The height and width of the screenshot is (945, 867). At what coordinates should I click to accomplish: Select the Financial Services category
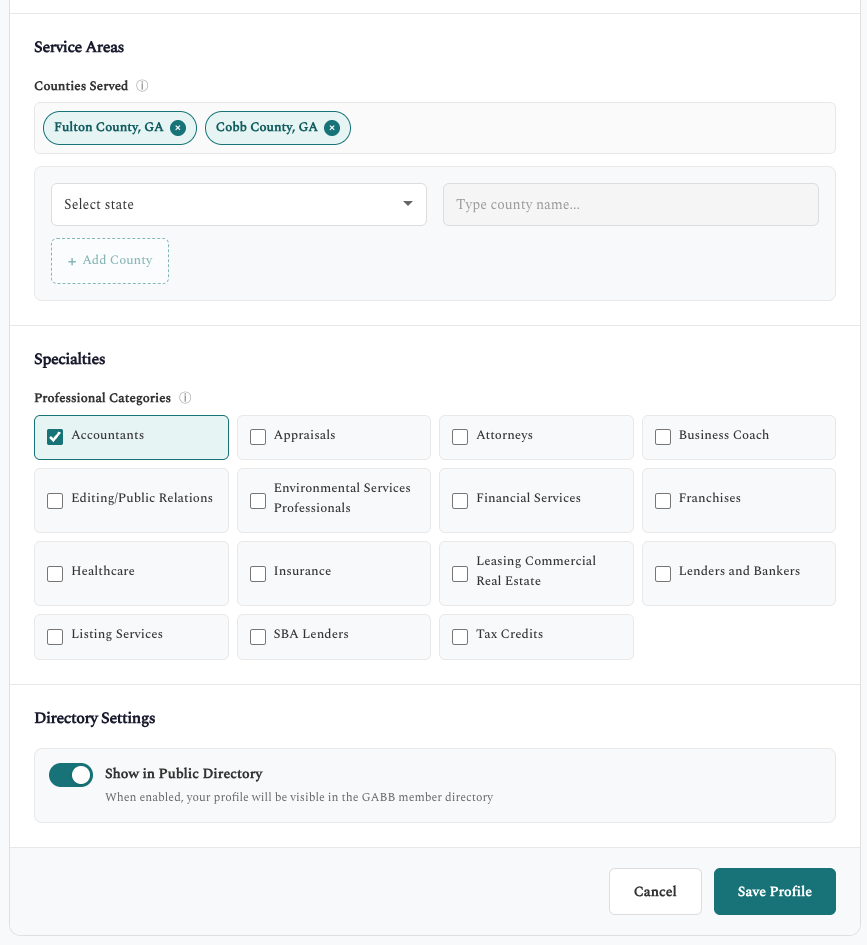pyautogui.click(x=460, y=500)
